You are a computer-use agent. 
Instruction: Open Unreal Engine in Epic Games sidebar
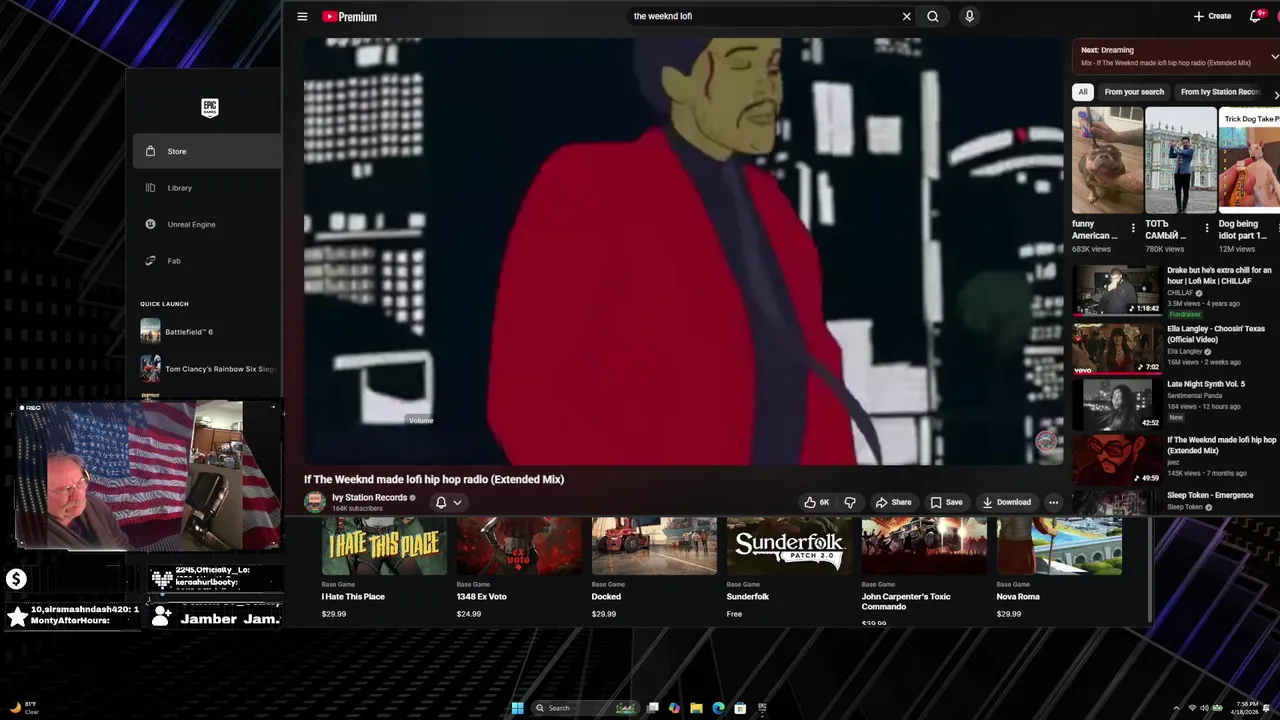coord(207,224)
